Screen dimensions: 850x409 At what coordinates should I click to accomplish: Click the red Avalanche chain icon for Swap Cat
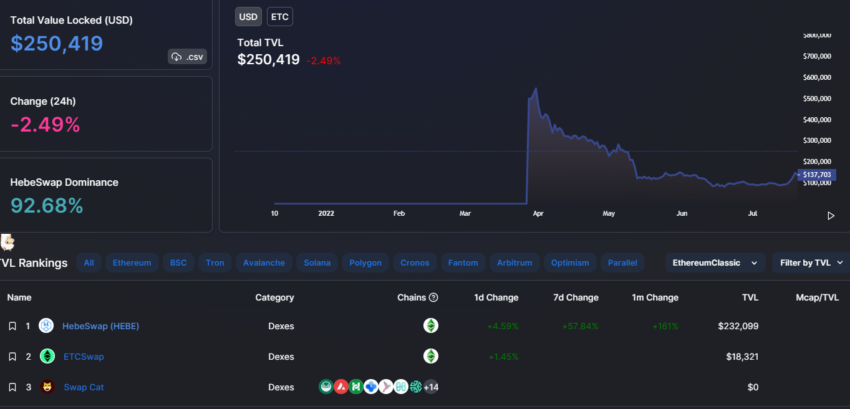341,387
